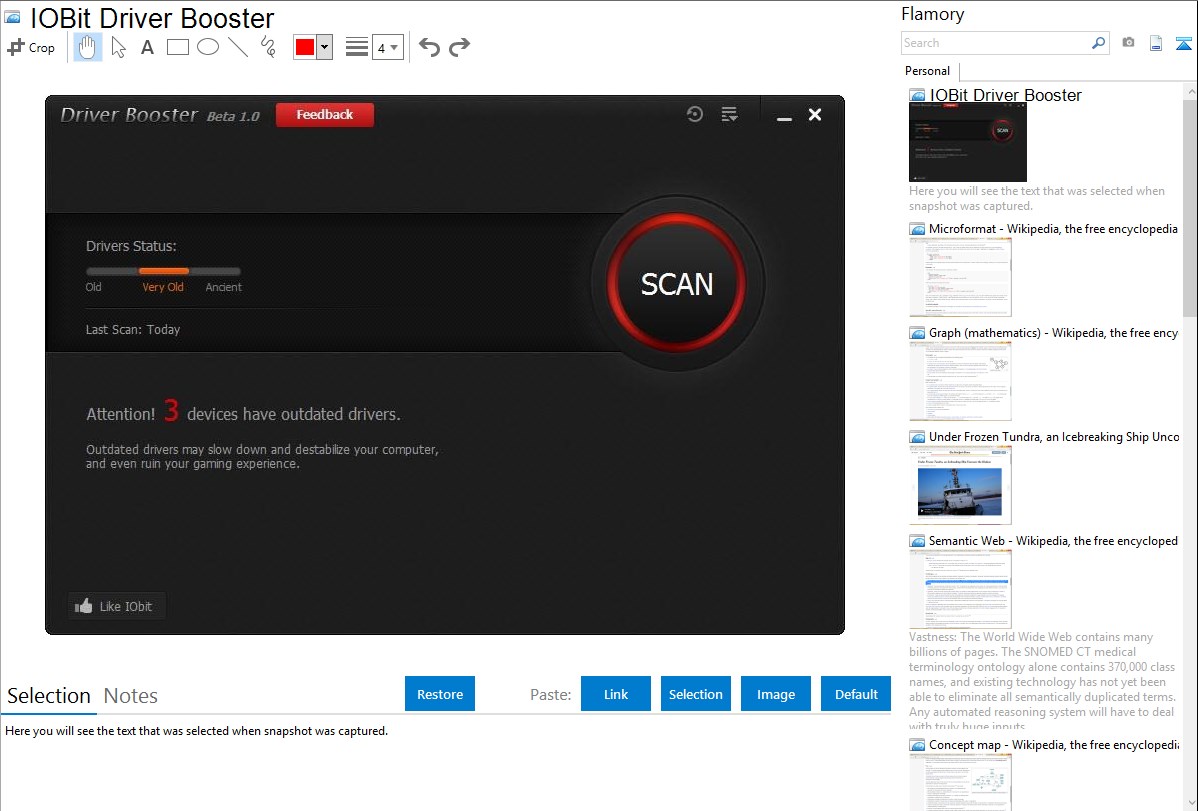Select the straight line tool
The image size is (1198, 811).
point(238,47)
